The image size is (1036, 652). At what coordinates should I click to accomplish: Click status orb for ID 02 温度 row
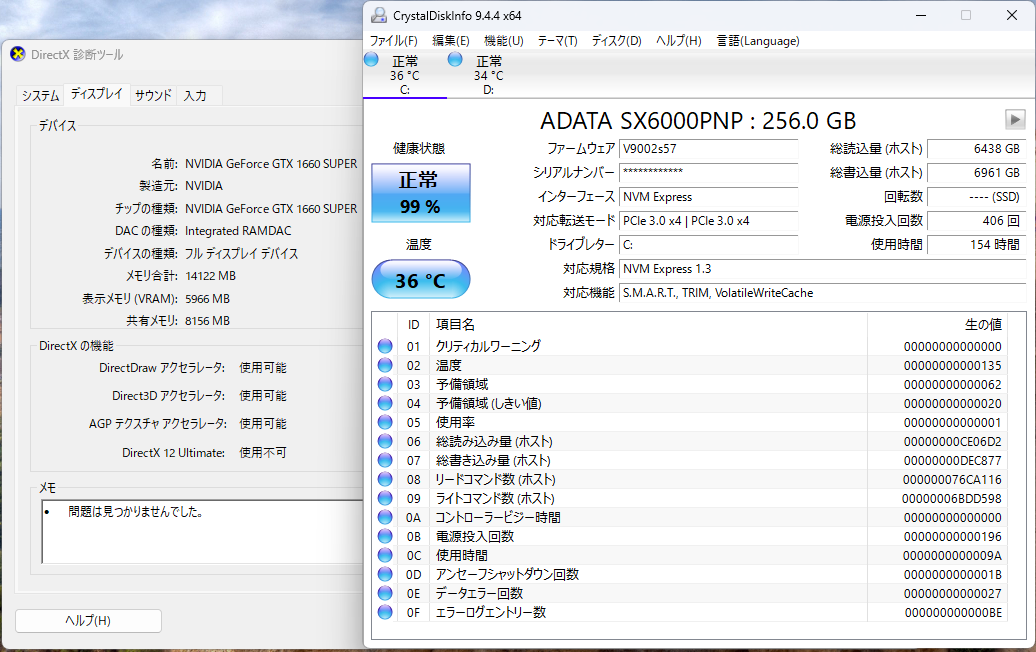(385, 365)
